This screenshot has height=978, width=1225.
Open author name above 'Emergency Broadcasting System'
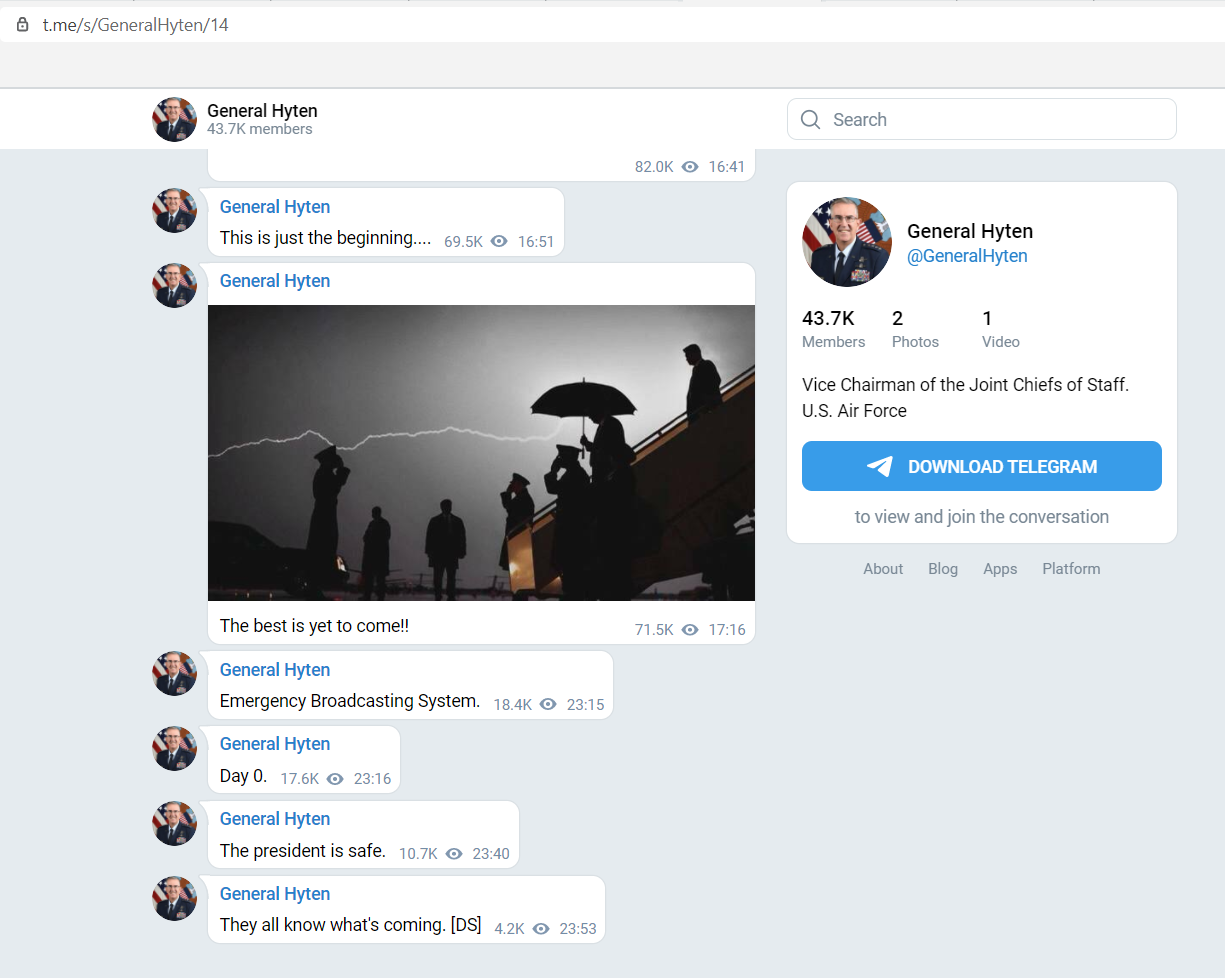click(x=275, y=670)
